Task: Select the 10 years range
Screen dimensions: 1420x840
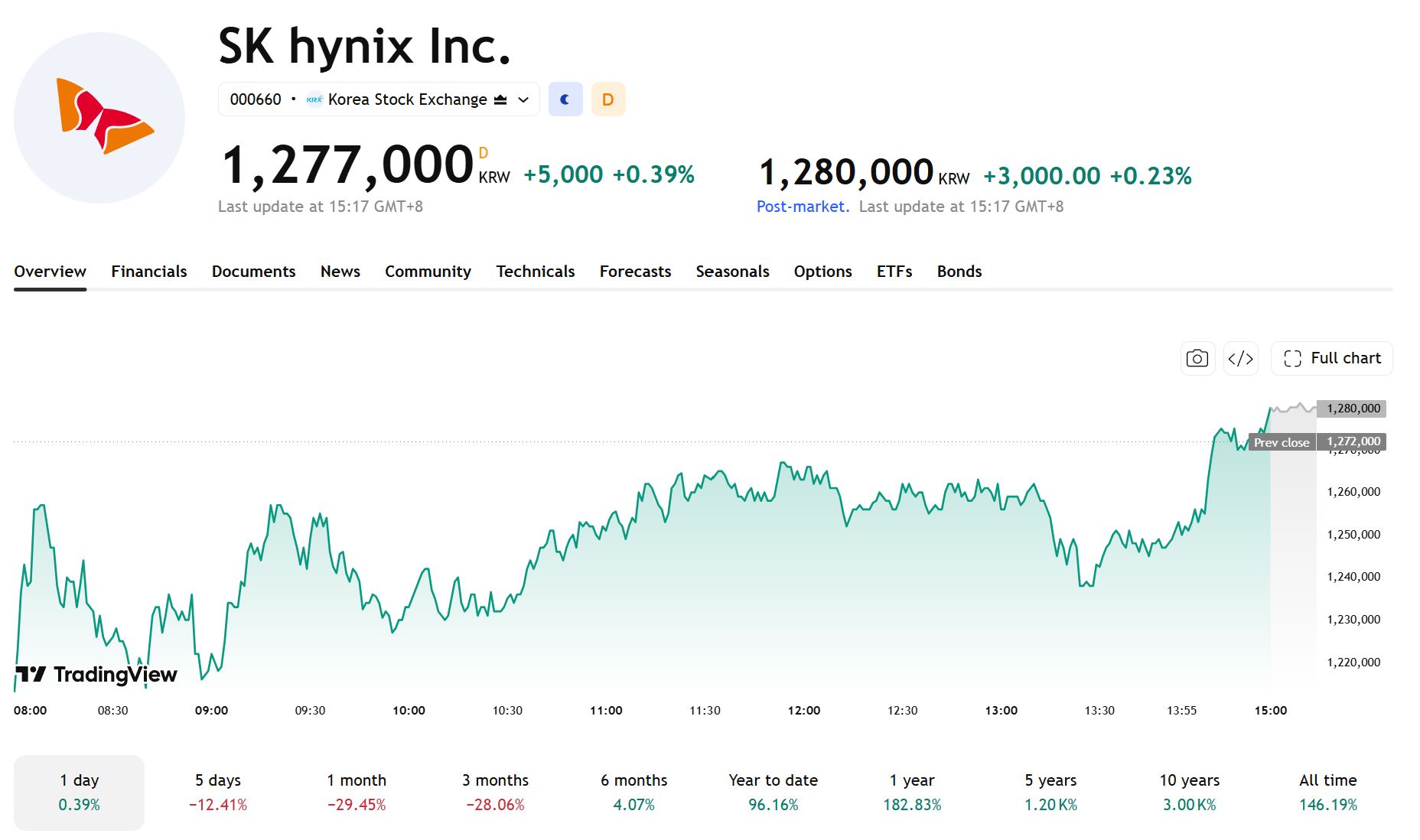Action: point(1190,793)
